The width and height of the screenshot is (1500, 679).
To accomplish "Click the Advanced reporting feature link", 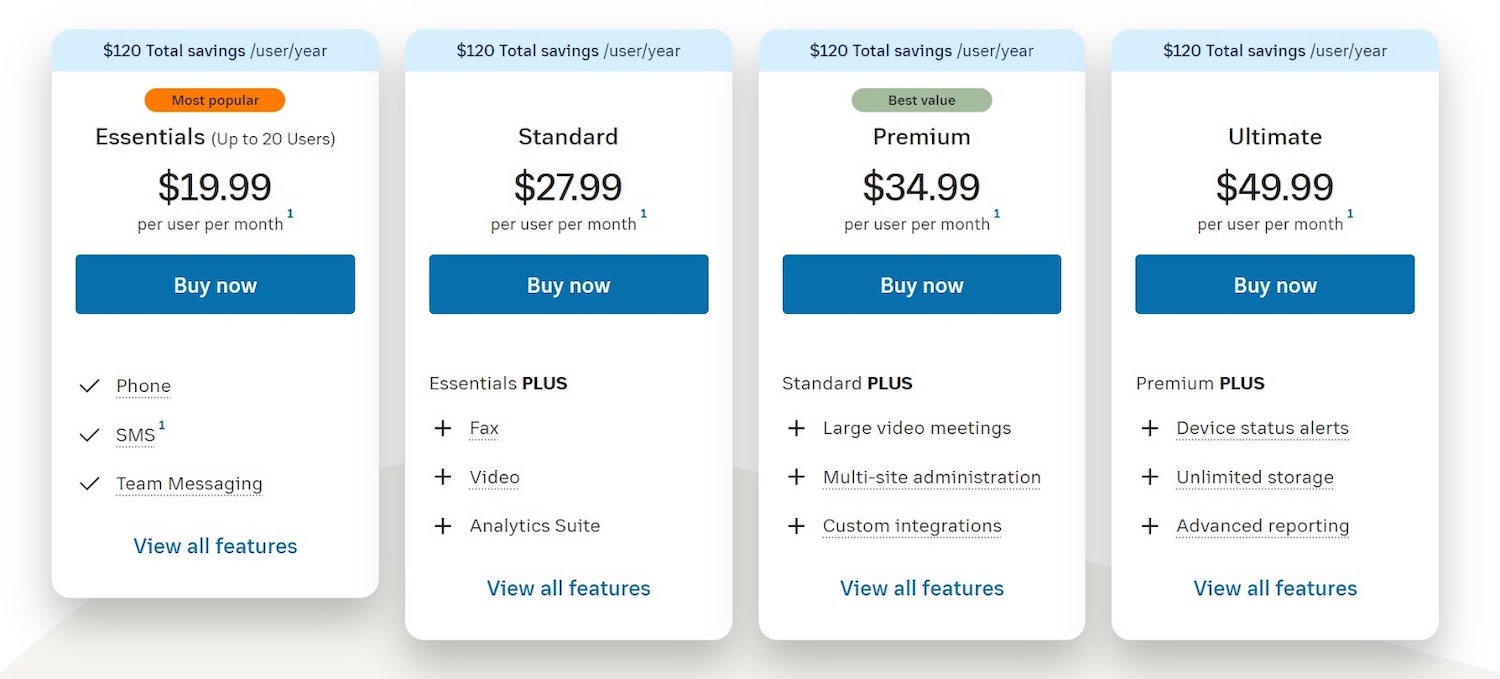I will click(x=1262, y=526).
